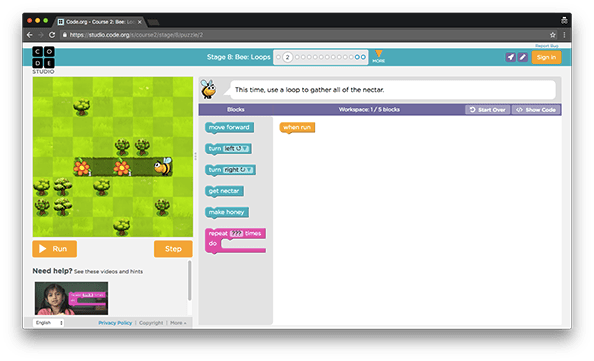Select puzzle 1 progress bubble
594x361 pixels.
coord(278,57)
